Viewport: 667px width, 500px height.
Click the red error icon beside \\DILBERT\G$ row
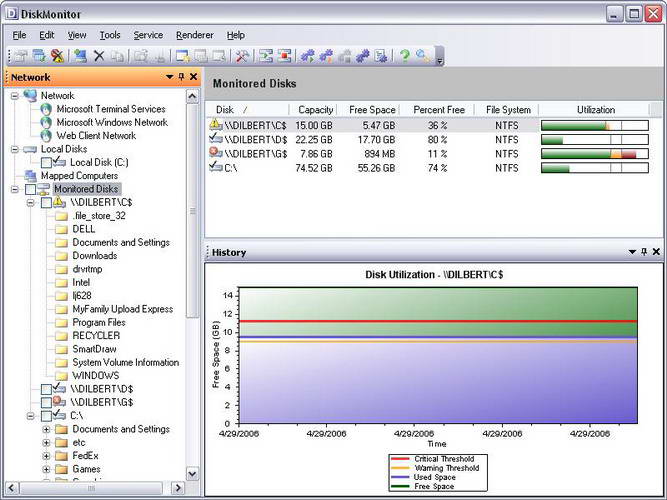coord(215,154)
